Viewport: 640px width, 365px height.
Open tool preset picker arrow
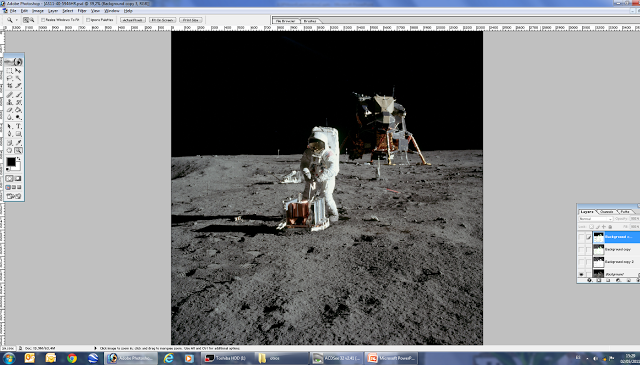16,20
